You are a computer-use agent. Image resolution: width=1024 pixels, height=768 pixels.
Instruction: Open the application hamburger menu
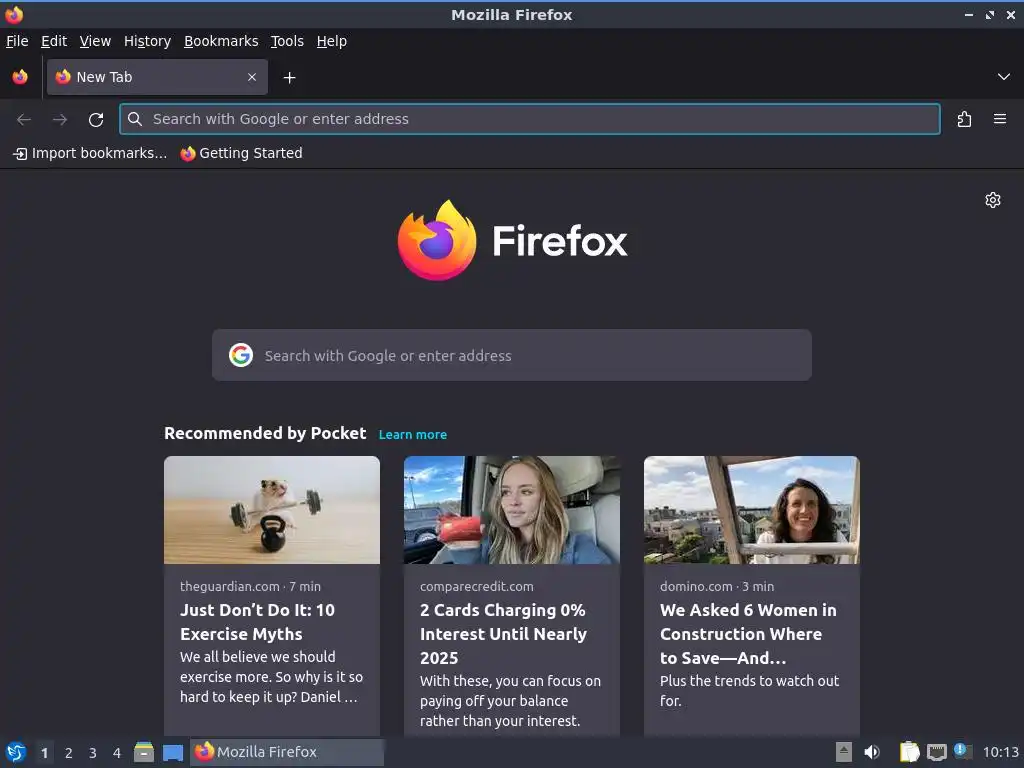[1000, 119]
